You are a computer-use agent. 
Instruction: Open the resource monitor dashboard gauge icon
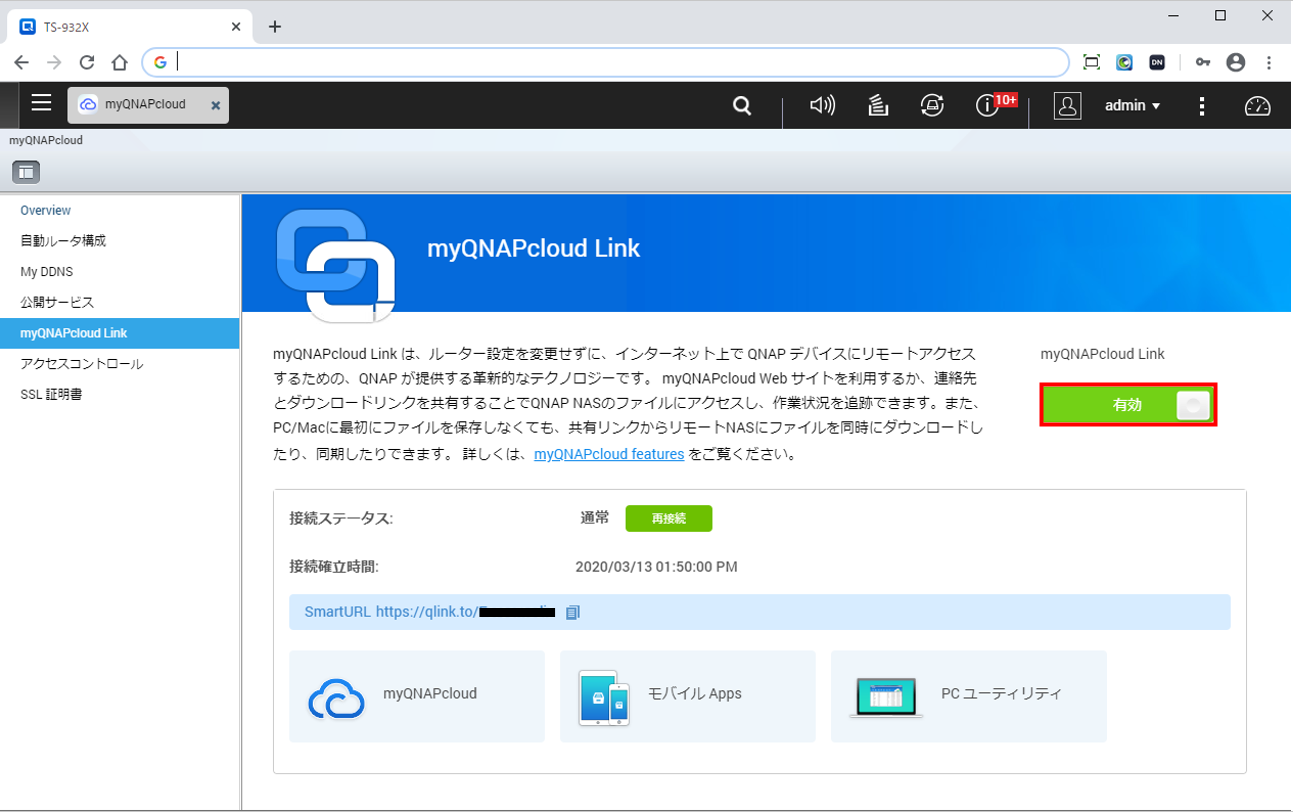coord(1257,106)
